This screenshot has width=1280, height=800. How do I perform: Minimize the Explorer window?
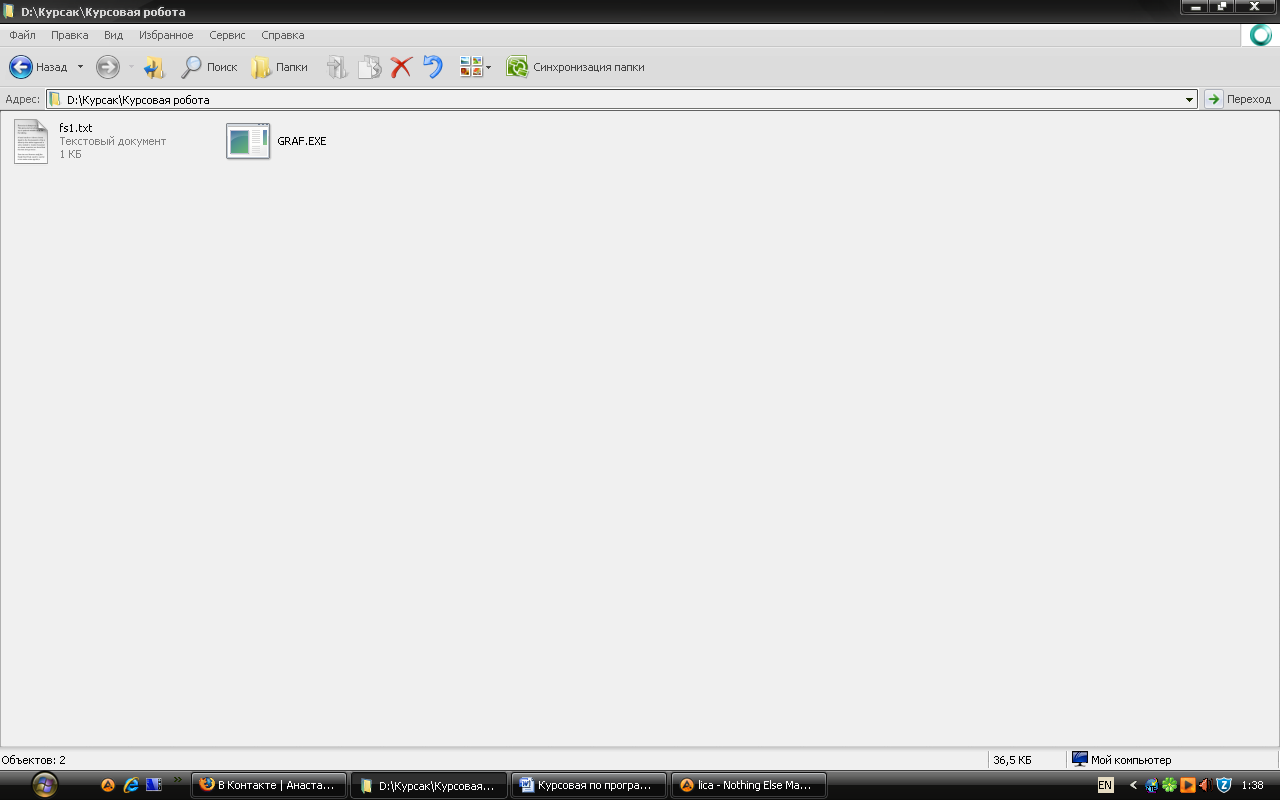coord(1194,7)
